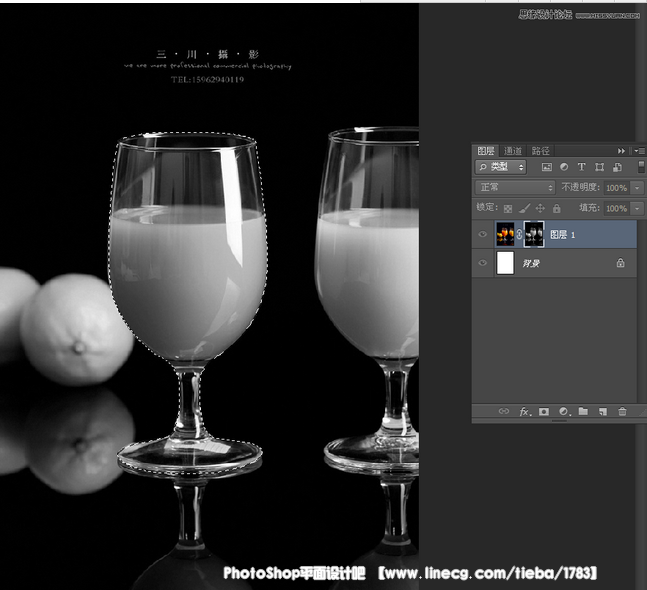Open the 正常 blend mode dropdown
This screenshot has height=590, width=647.
tap(515, 188)
